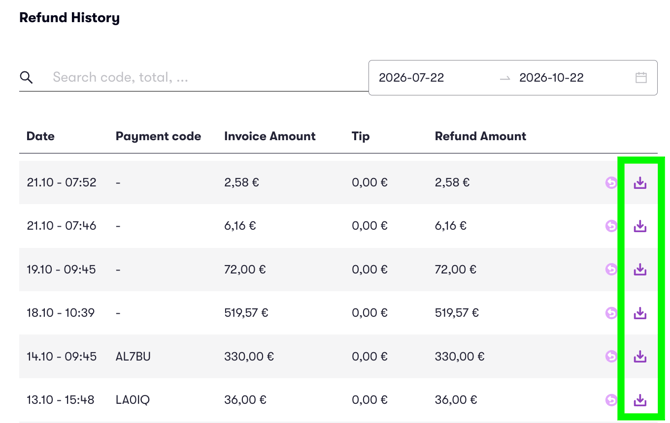Click date 21.10 - 07:52
The width and height of the screenshot is (670, 423).
tap(62, 183)
